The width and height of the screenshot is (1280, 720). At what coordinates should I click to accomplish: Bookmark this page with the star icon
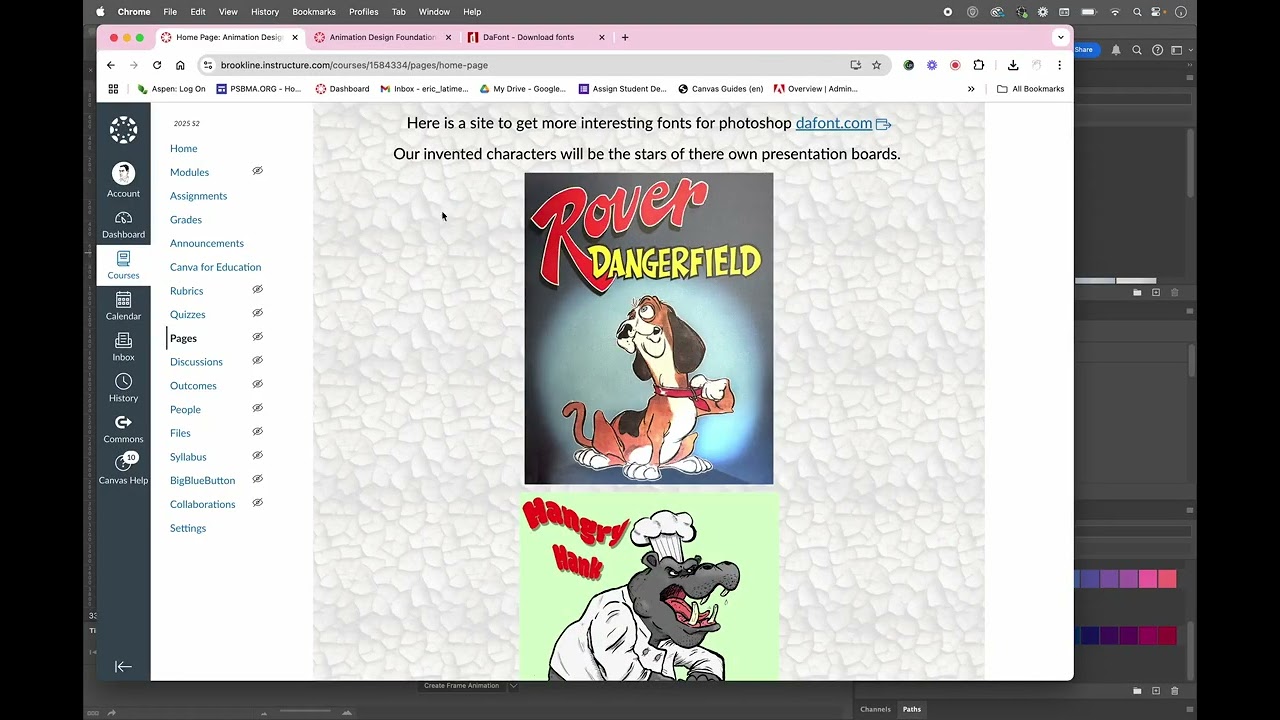876,65
